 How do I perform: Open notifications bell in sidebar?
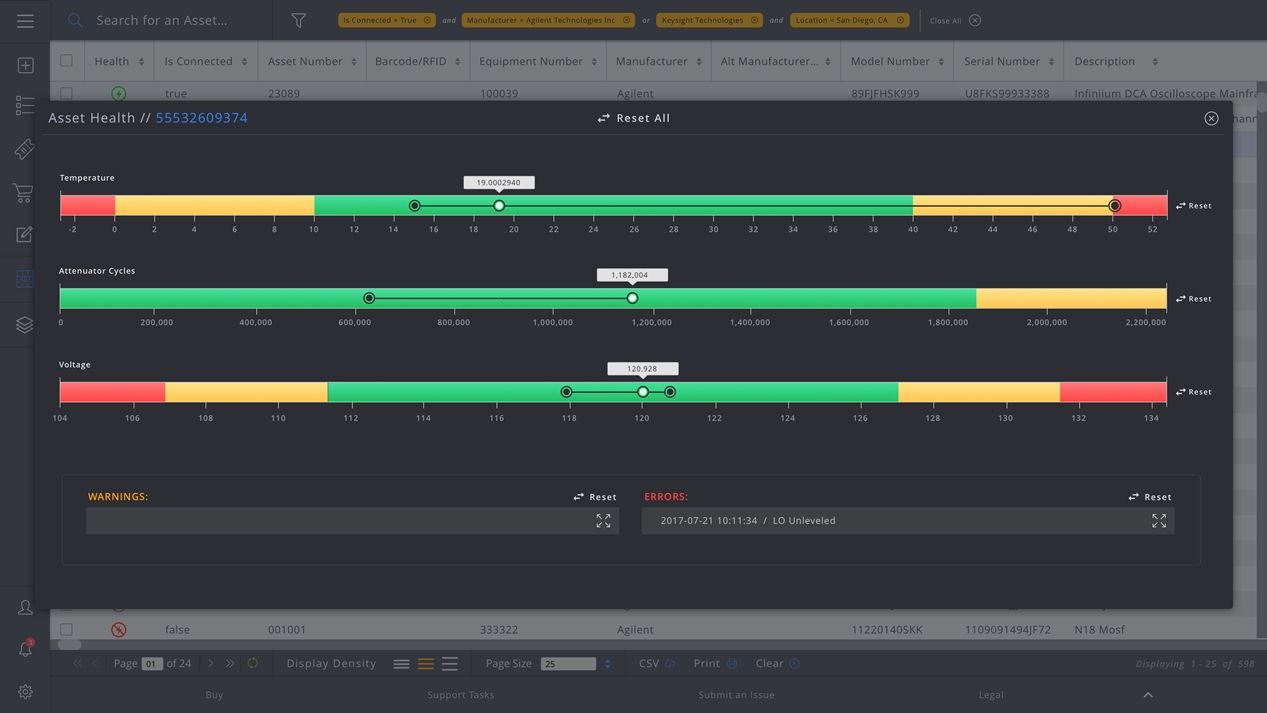(x=25, y=649)
